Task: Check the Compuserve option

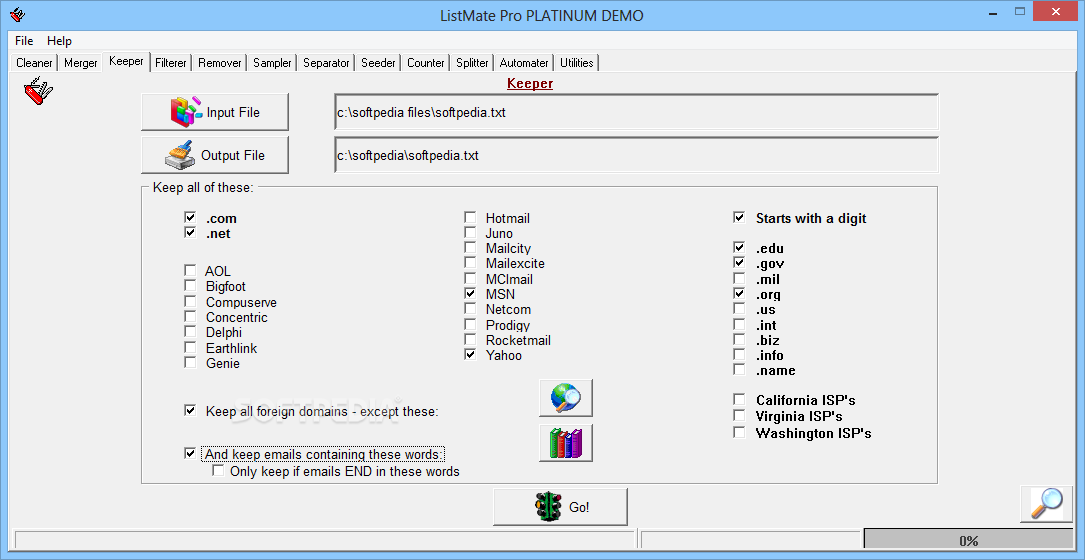Action: click(190, 302)
